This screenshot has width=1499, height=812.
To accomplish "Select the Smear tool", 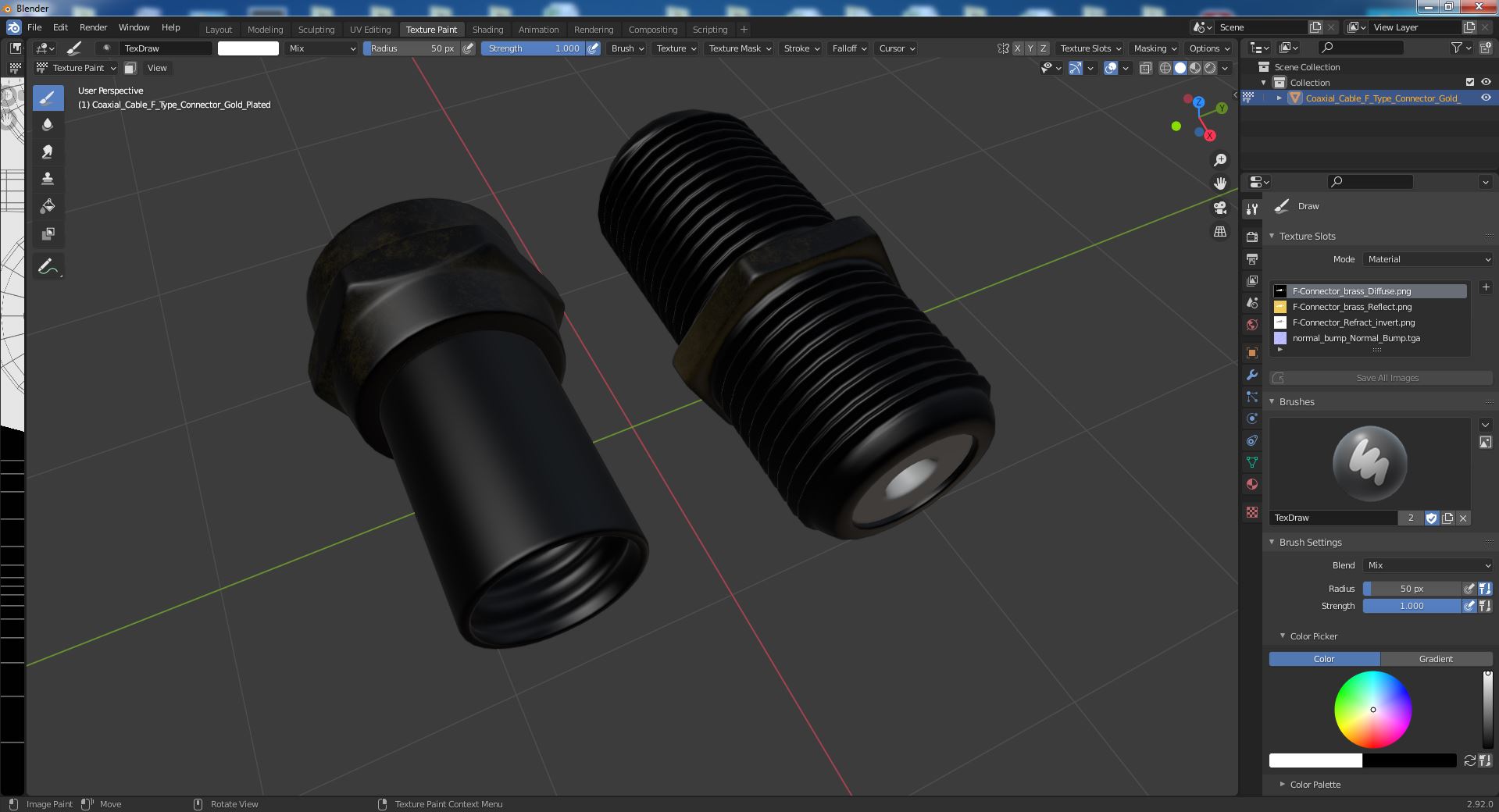I will [48, 152].
